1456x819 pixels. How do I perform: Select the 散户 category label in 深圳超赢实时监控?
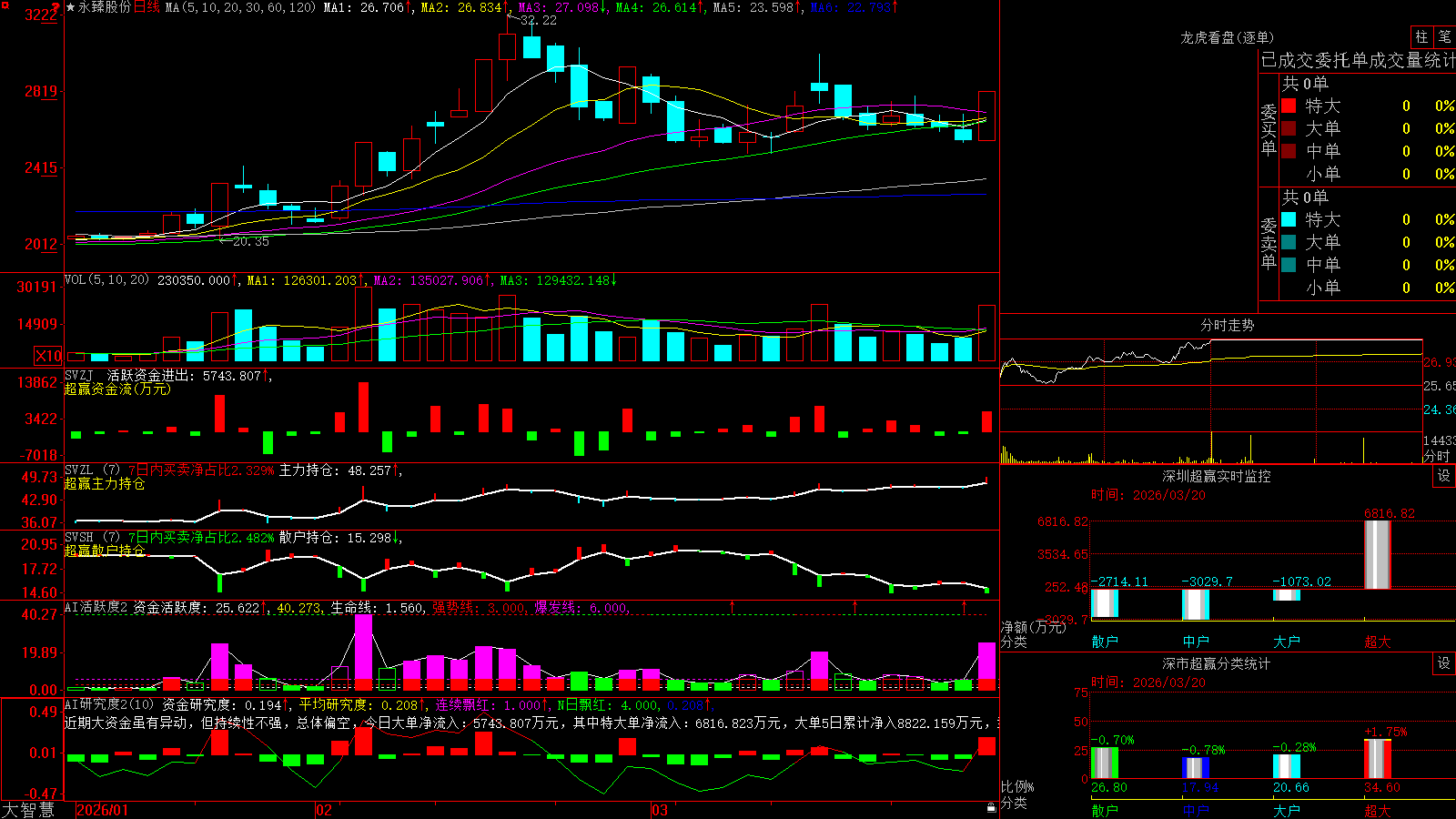[x=1105, y=642]
